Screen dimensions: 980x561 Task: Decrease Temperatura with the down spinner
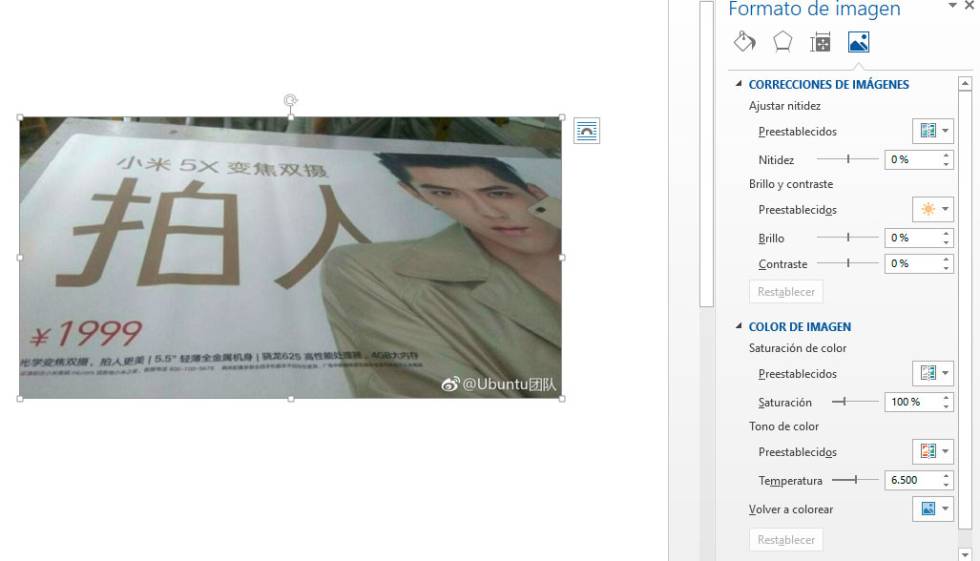(x=946, y=484)
